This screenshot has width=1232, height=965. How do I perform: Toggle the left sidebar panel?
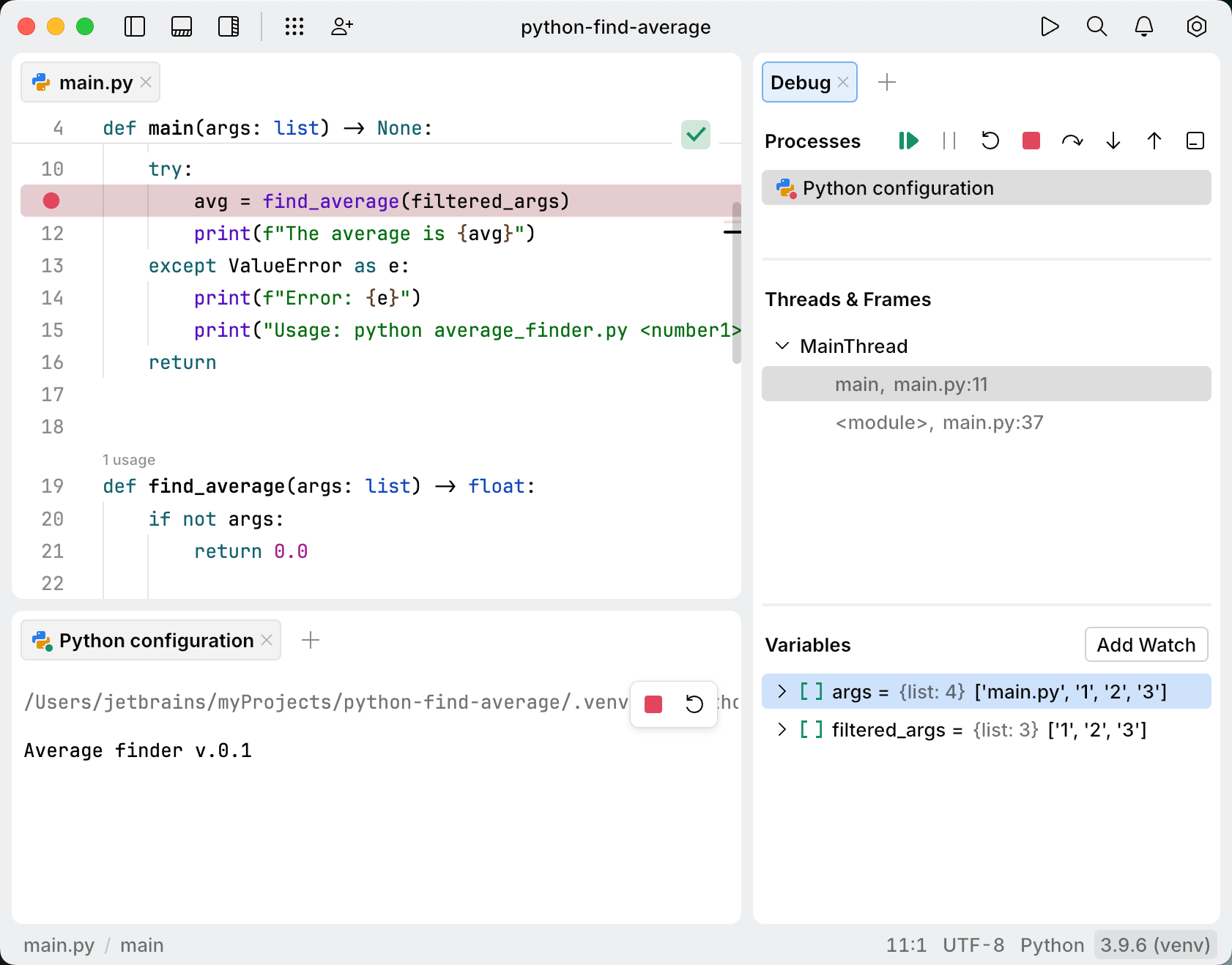point(135,27)
